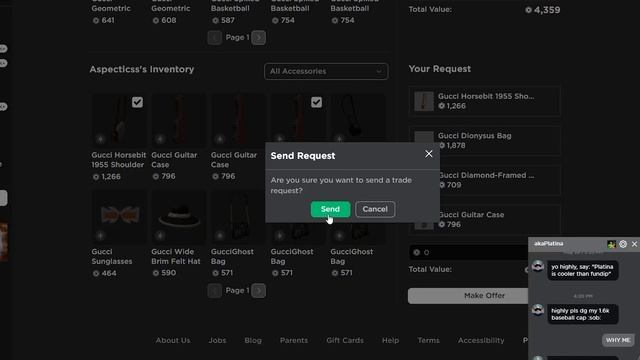Click the Aspecticss's Inventory heading

(x=142, y=69)
